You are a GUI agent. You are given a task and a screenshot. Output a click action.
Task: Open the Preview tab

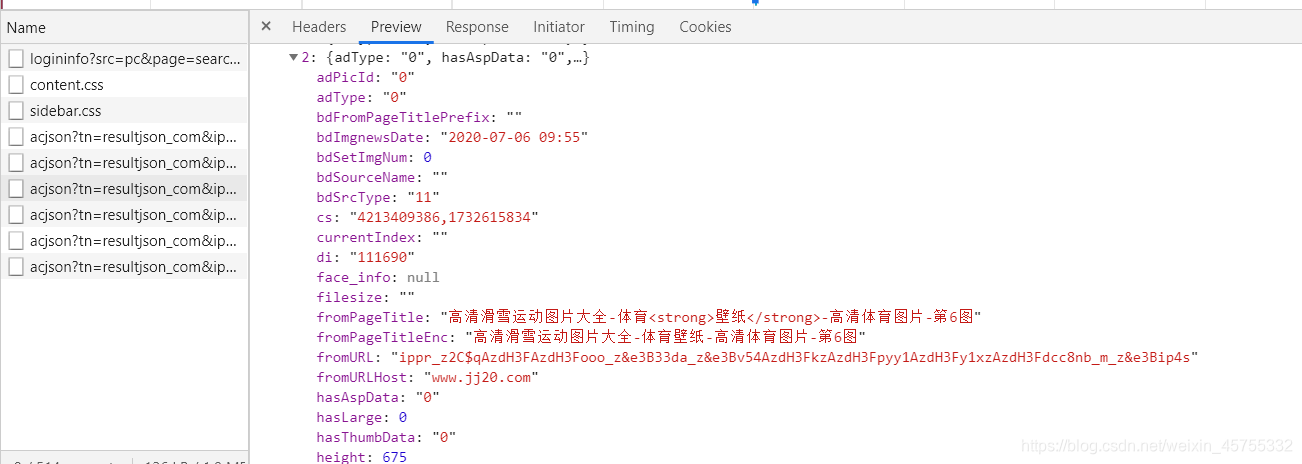click(396, 27)
